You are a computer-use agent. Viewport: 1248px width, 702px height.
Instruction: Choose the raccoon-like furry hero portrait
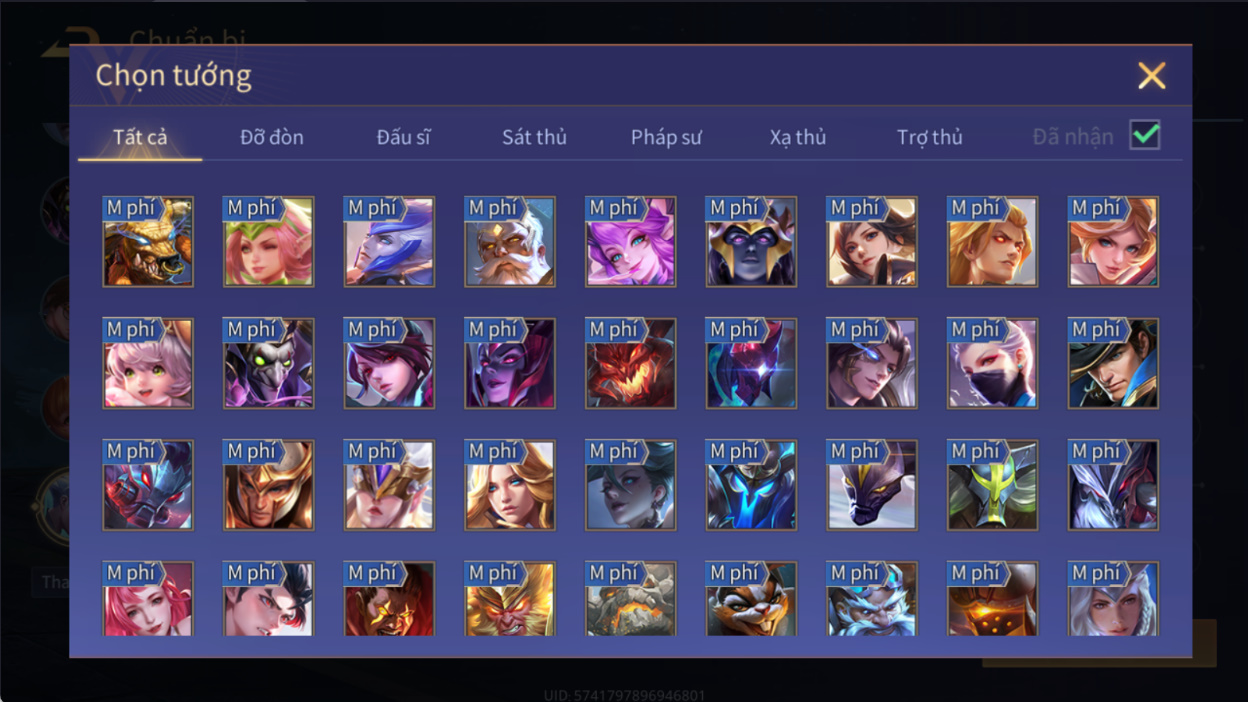click(751, 598)
